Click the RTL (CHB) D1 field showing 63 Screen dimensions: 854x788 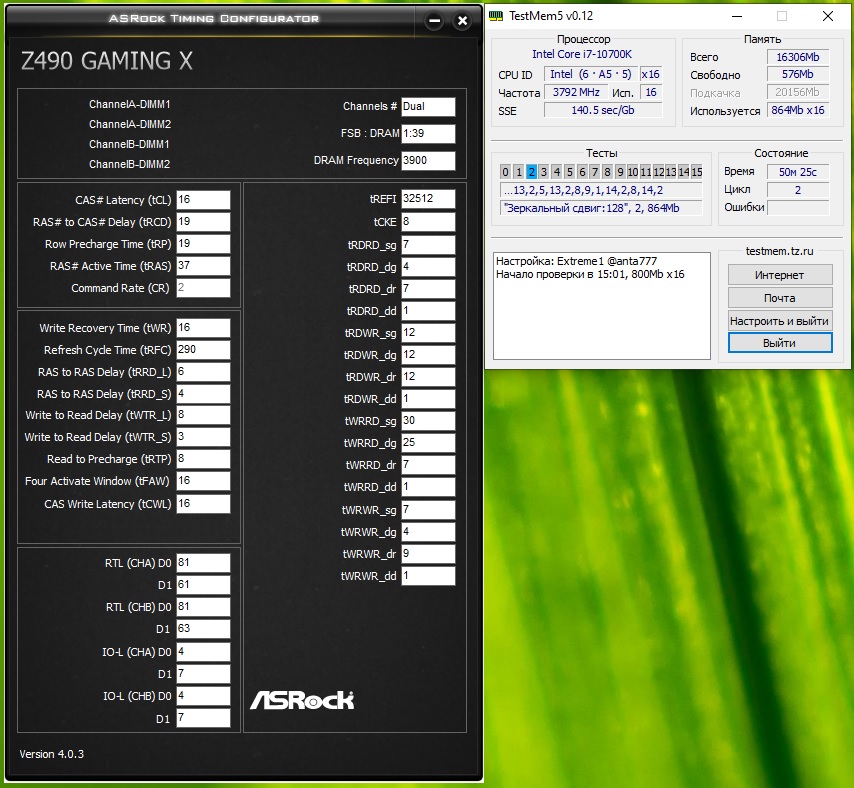point(203,628)
